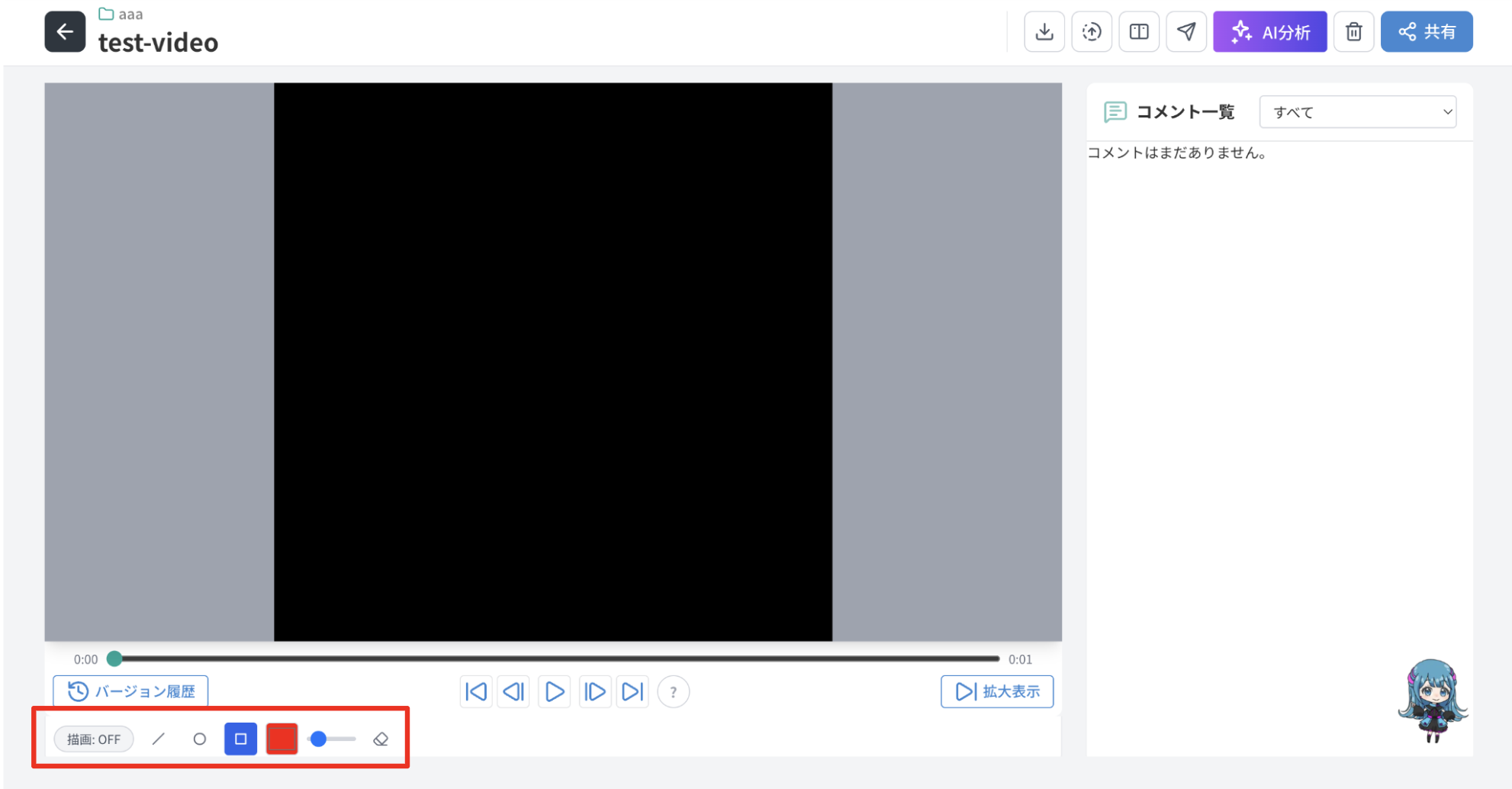
Task: Play the video
Action: tap(555, 692)
